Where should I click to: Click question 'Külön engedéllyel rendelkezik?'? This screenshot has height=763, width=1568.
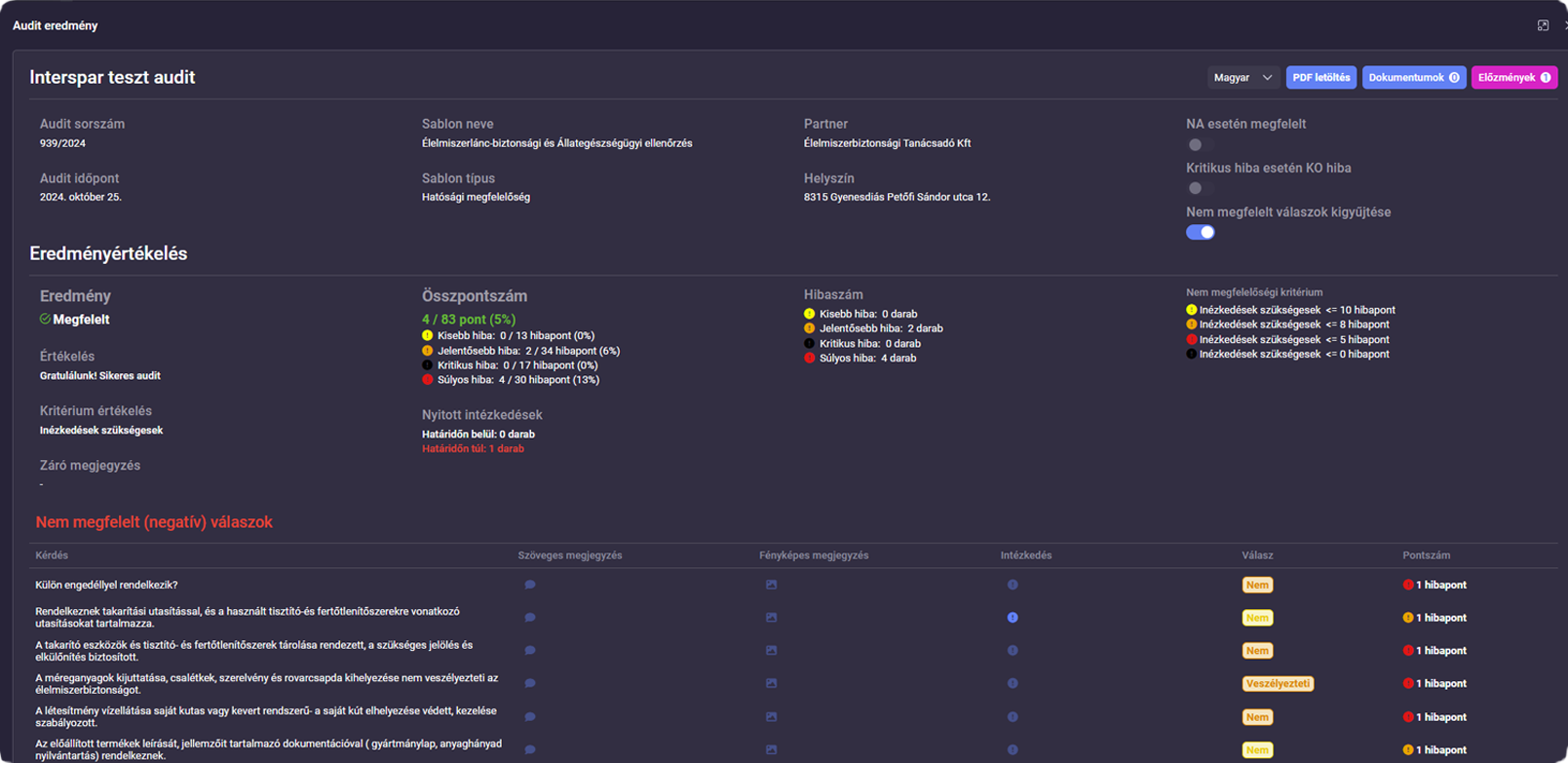tap(106, 585)
